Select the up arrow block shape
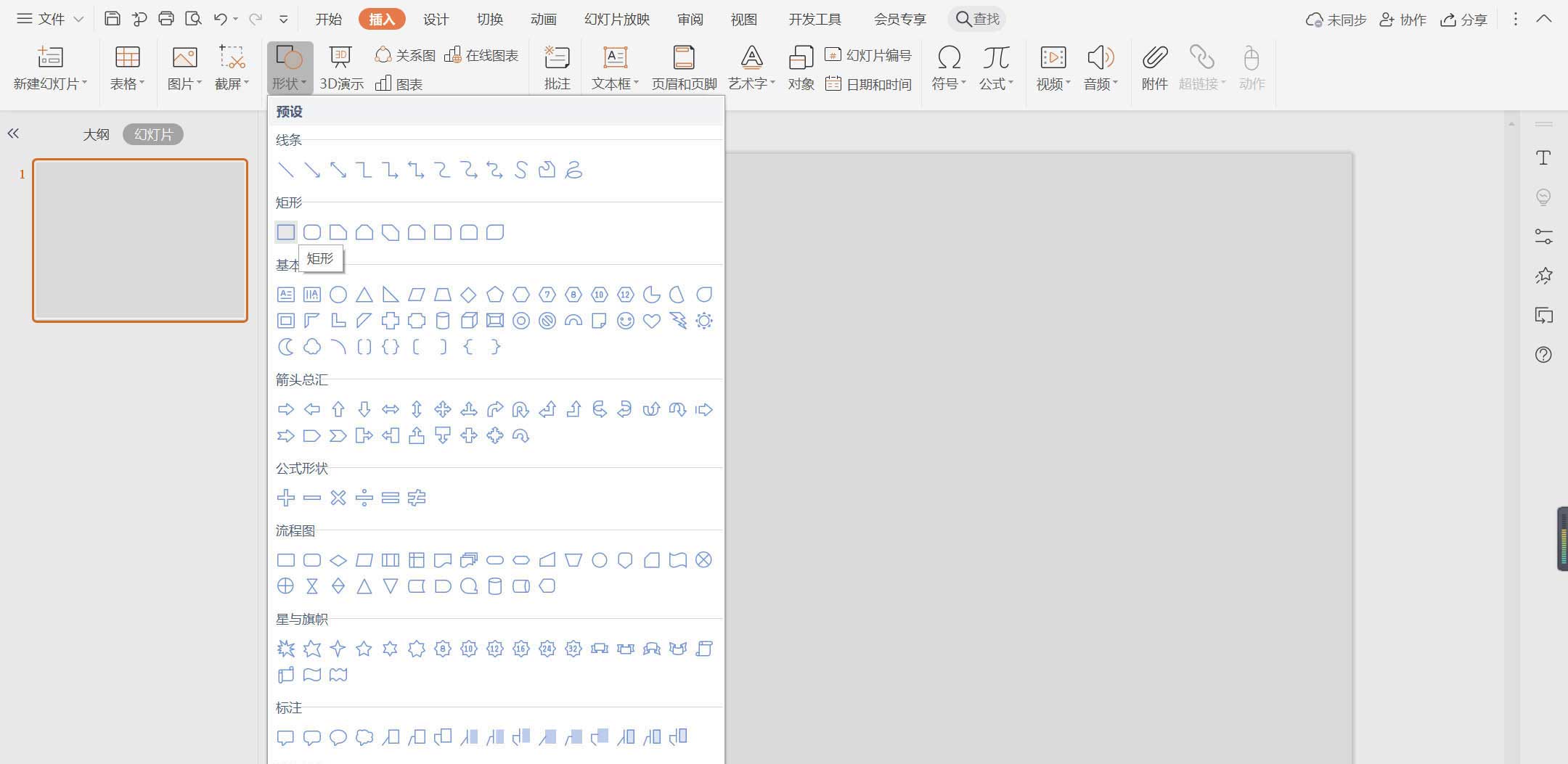The image size is (1568, 764). tap(338, 409)
